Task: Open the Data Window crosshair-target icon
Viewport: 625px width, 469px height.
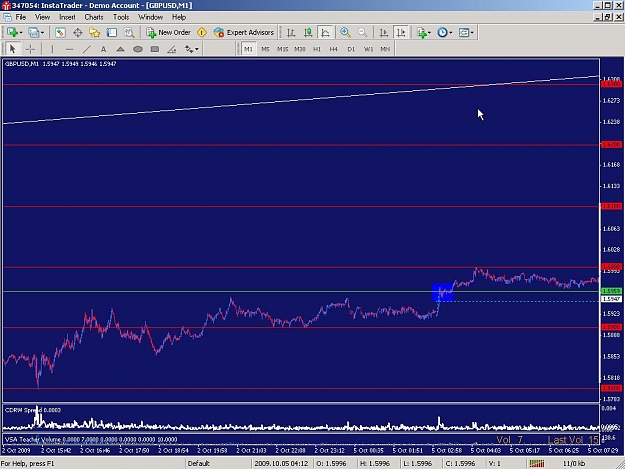Action: pyautogui.click(x=78, y=32)
